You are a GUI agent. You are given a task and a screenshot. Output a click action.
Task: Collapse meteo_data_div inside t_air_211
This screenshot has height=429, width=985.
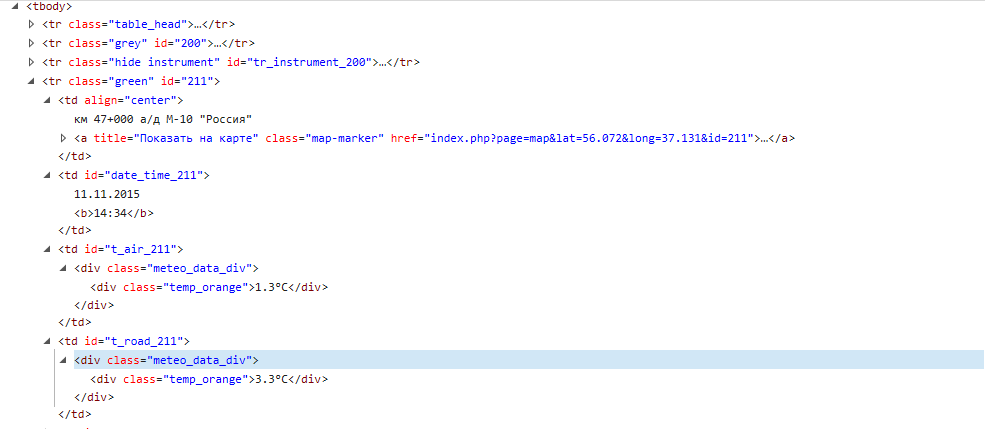(65, 268)
